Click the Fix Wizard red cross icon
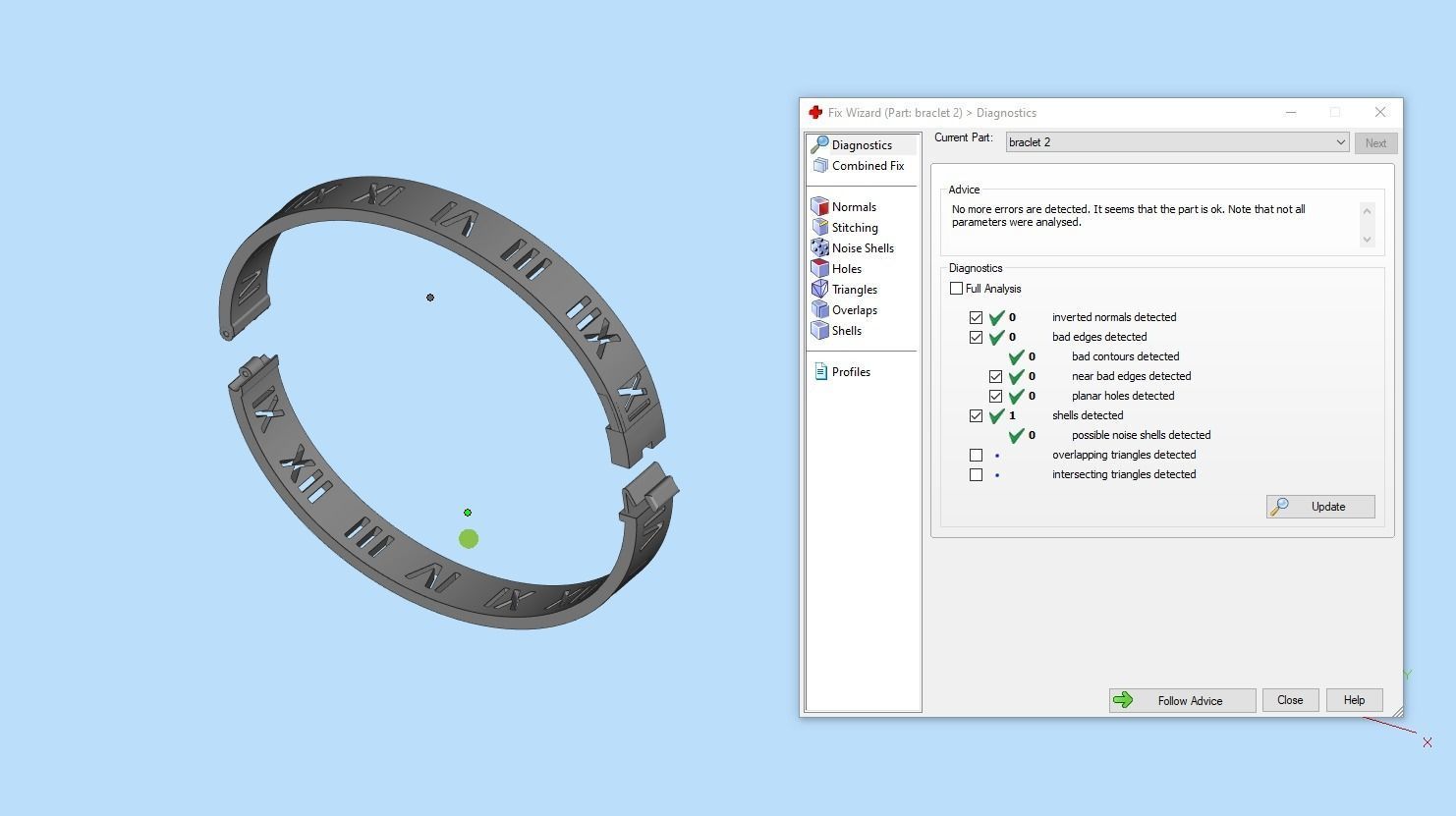The image size is (1456, 816). 815,113
